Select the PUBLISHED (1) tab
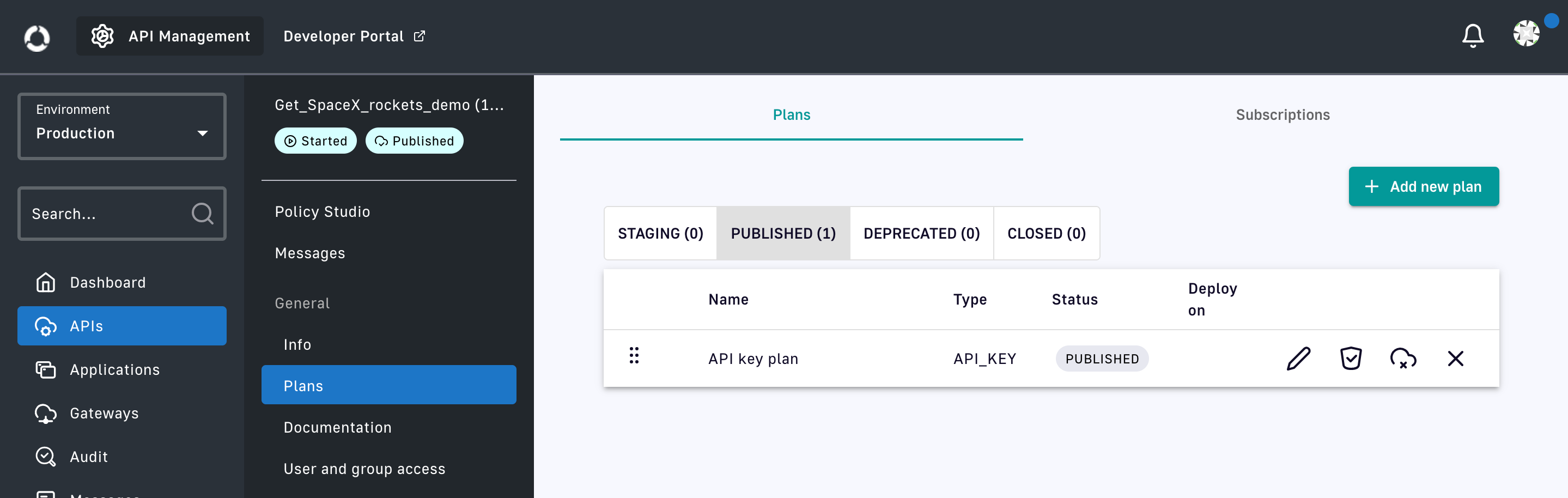Image resolution: width=1568 pixels, height=498 pixels. click(783, 234)
